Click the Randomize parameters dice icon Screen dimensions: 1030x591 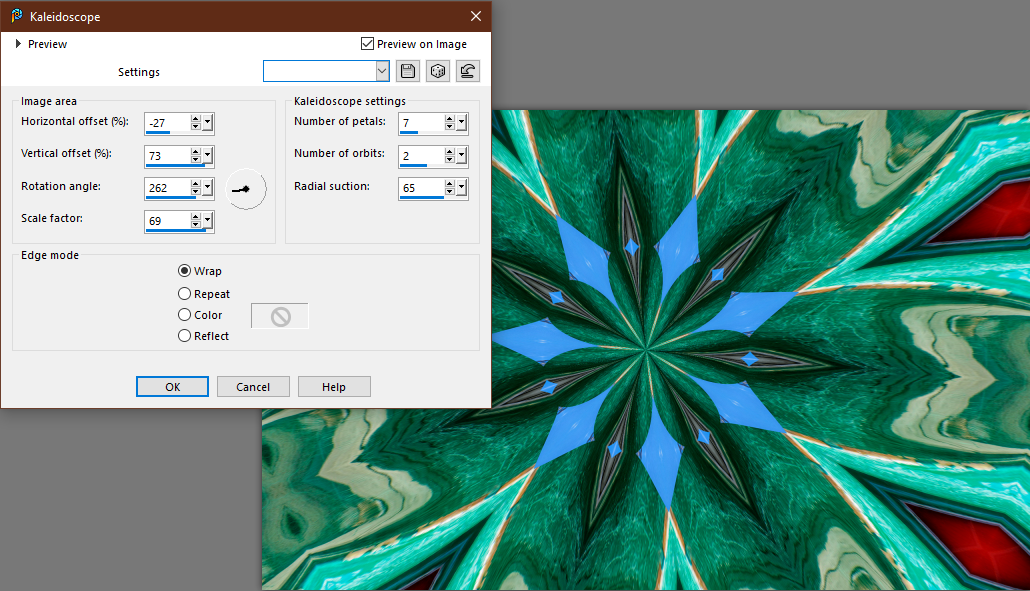point(438,71)
